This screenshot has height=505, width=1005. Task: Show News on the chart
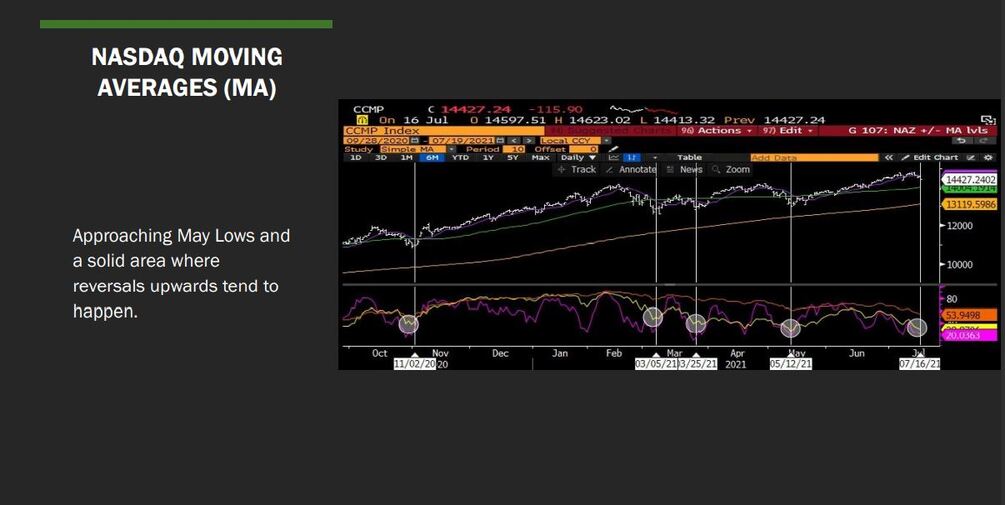pos(685,169)
